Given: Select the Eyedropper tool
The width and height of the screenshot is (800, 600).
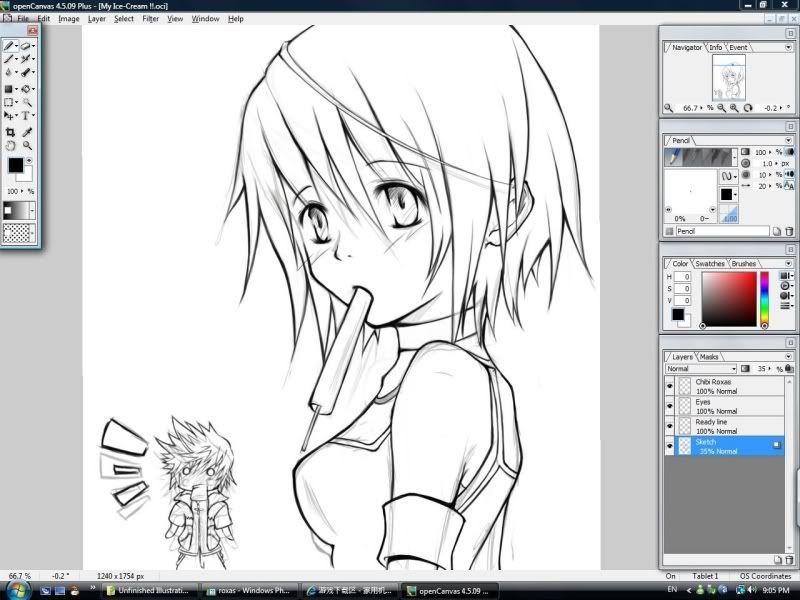Looking at the screenshot, I should click(x=27, y=132).
